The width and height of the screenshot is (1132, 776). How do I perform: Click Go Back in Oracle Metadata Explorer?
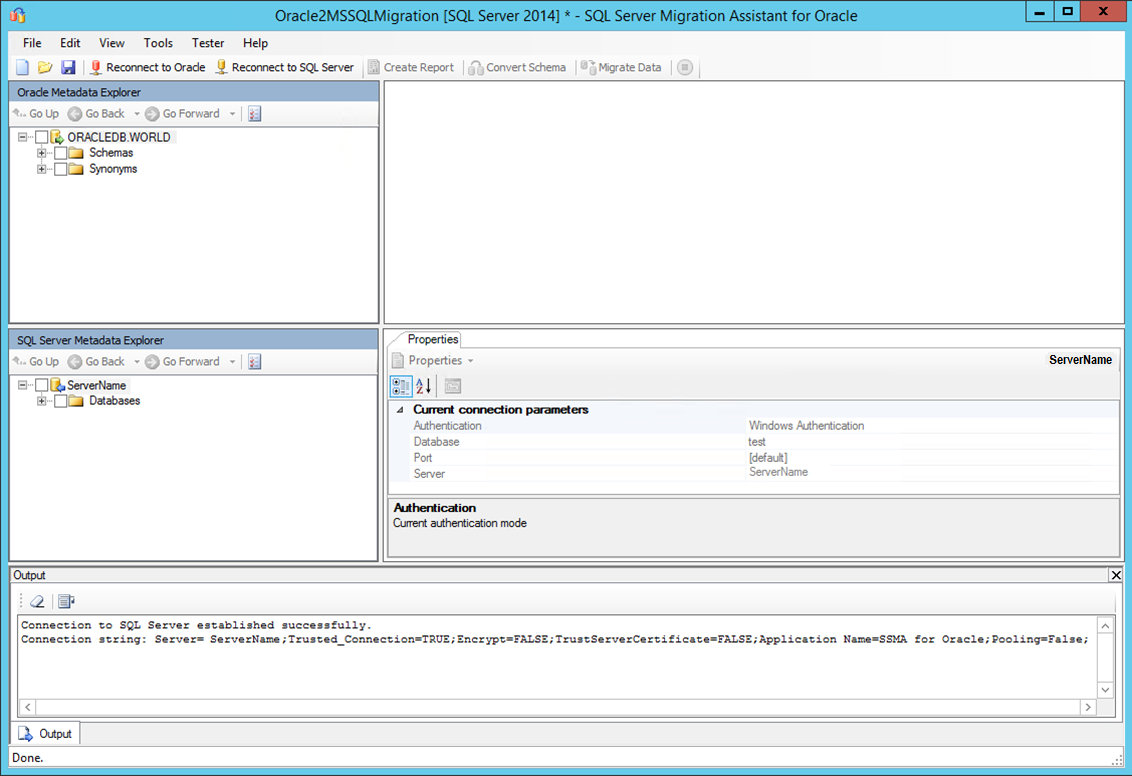(97, 113)
